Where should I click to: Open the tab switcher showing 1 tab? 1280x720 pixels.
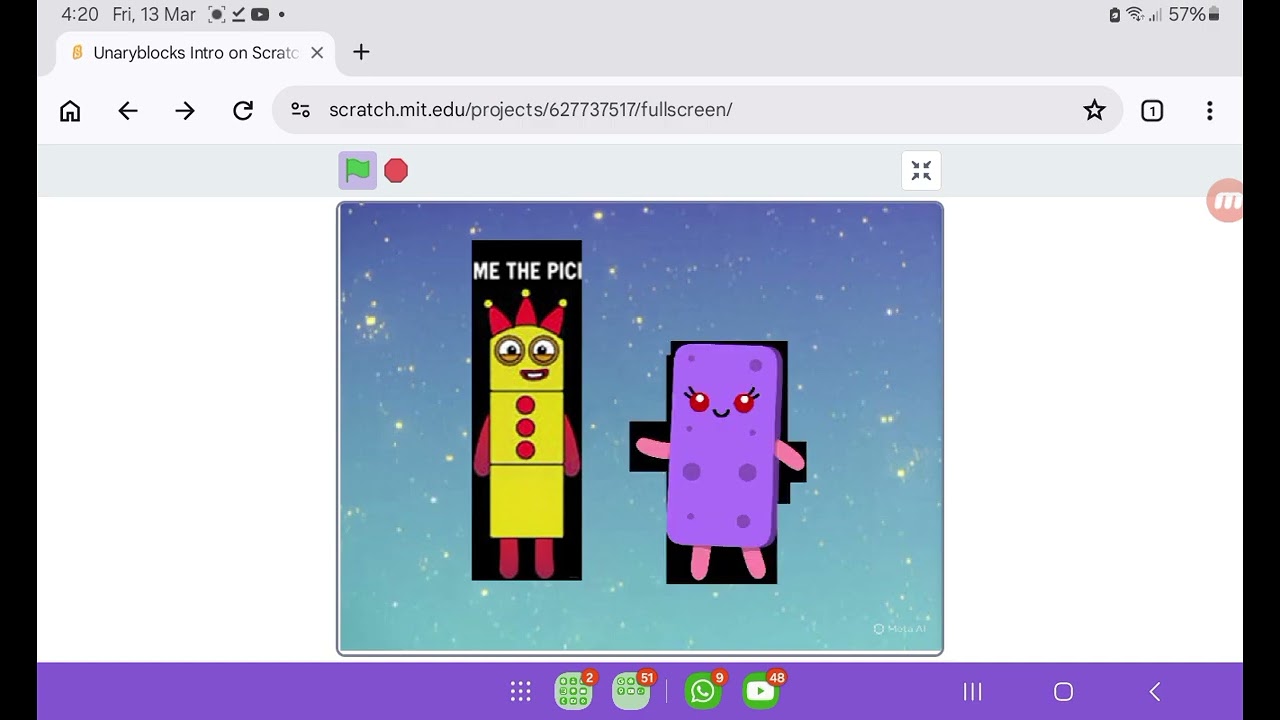click(1152, 110)
